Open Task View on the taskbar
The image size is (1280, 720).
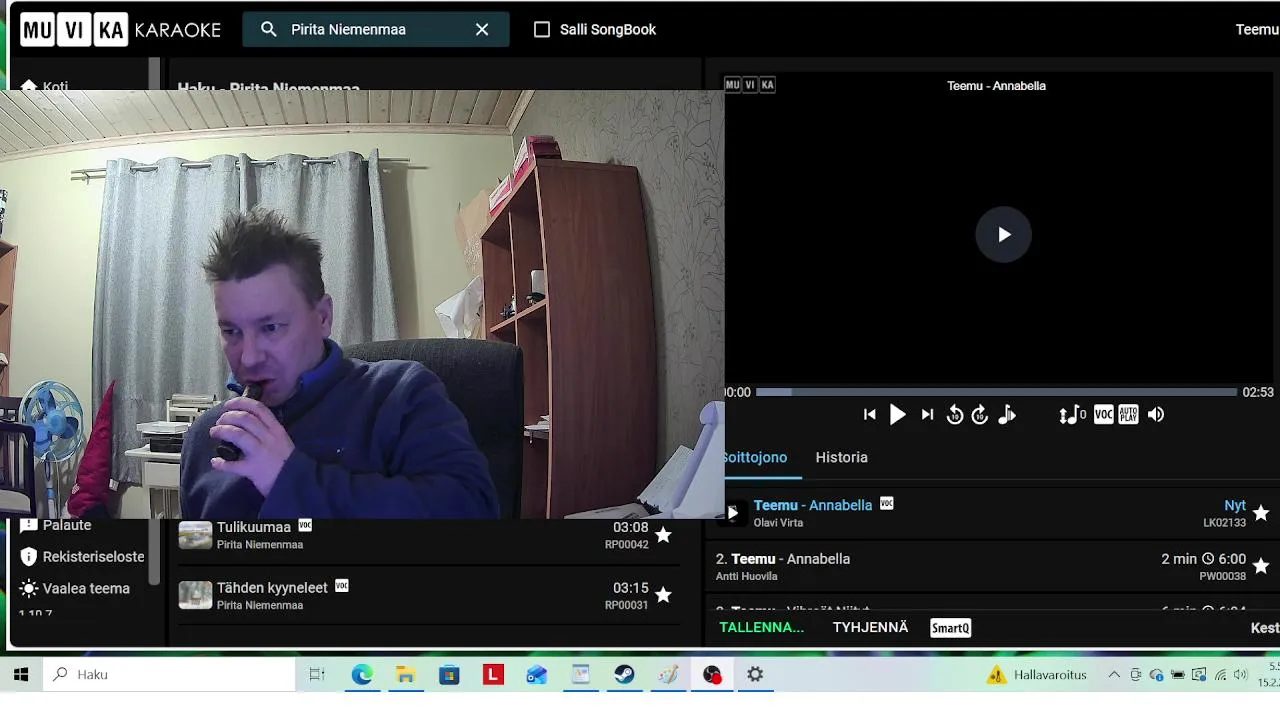click(x=317, y=675)
